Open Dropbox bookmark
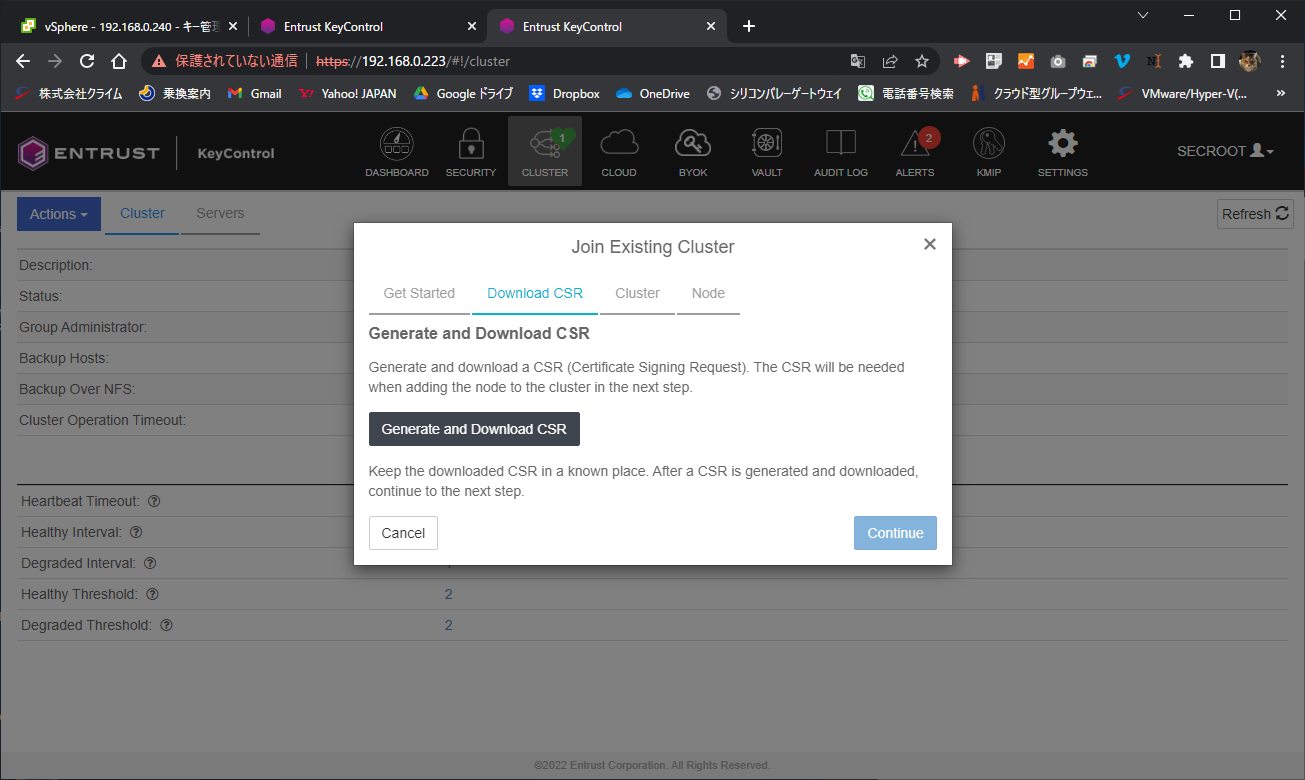This screenshot has height=780, width=1305. pos(565,93)
